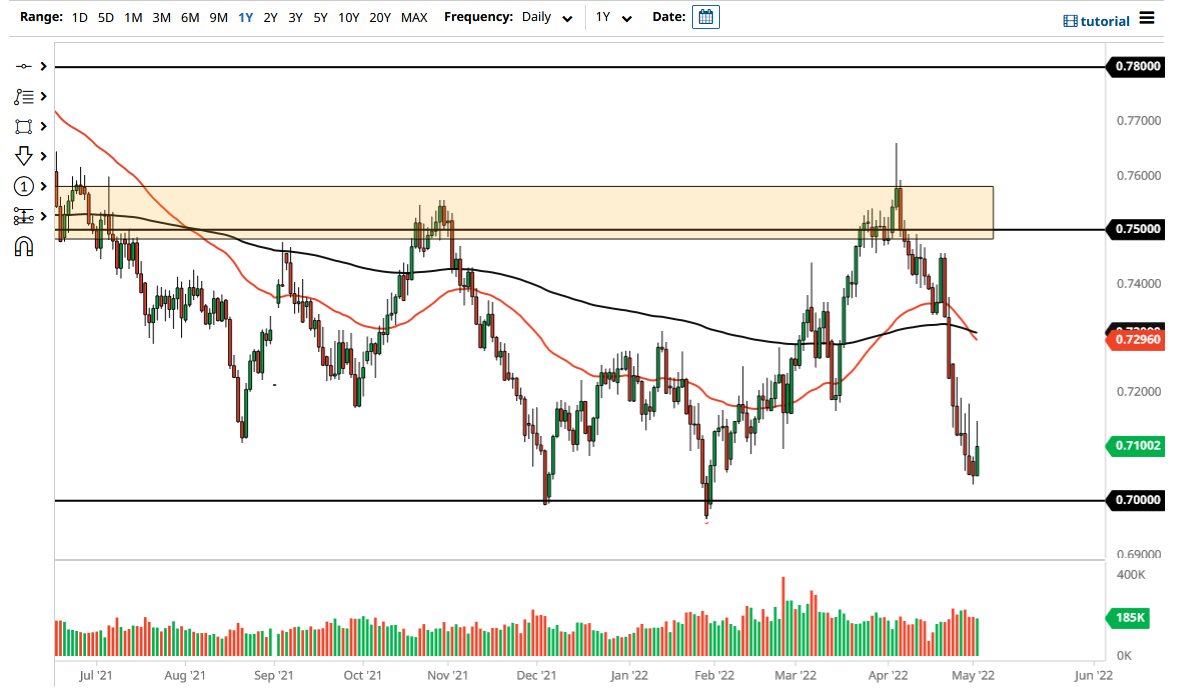This screenshot has height=690, width=1179.
Task: Select the polyline annotation tool in the sidebar
Action: tap(25, 96)
